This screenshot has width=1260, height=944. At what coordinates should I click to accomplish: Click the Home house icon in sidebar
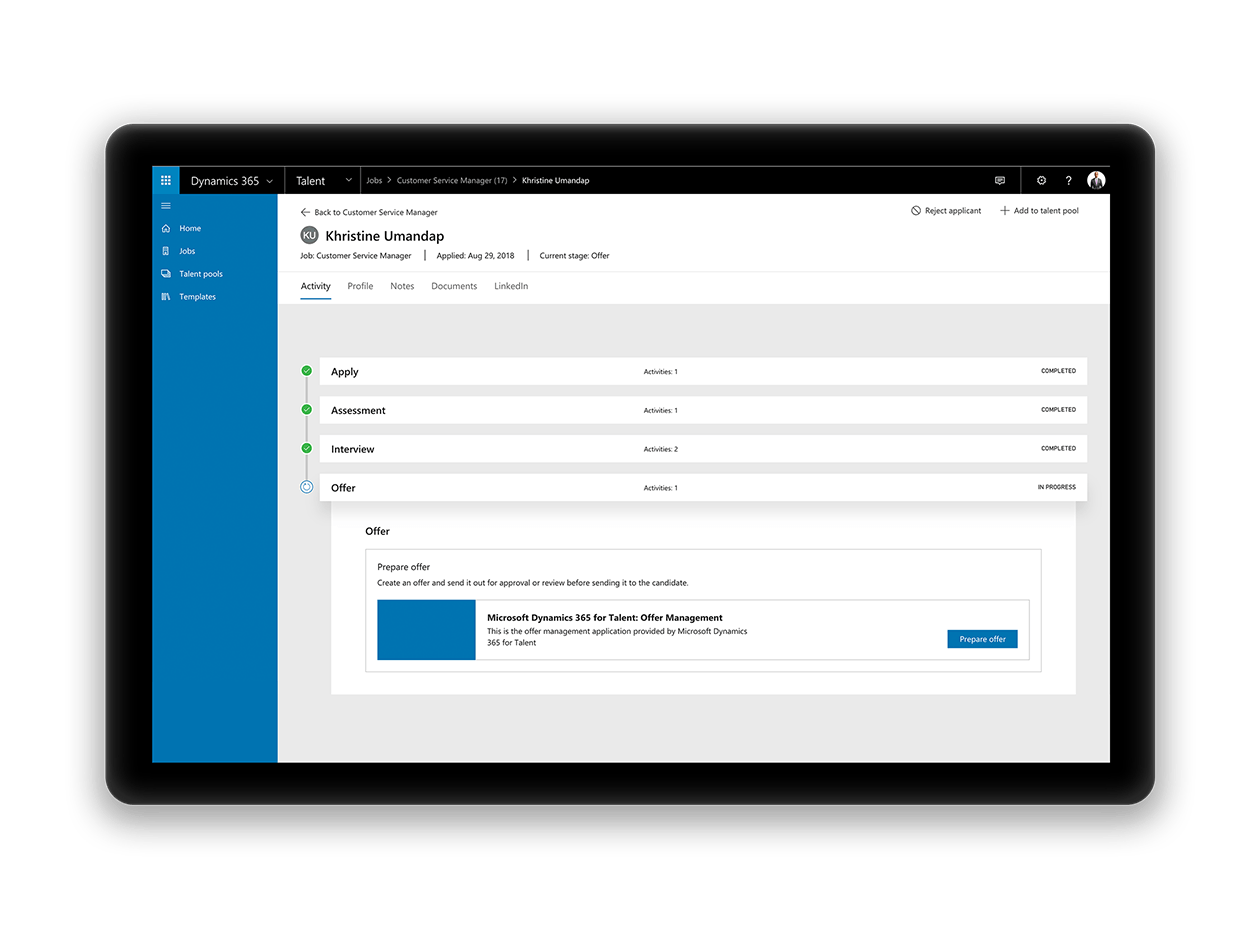click(166, 229)
